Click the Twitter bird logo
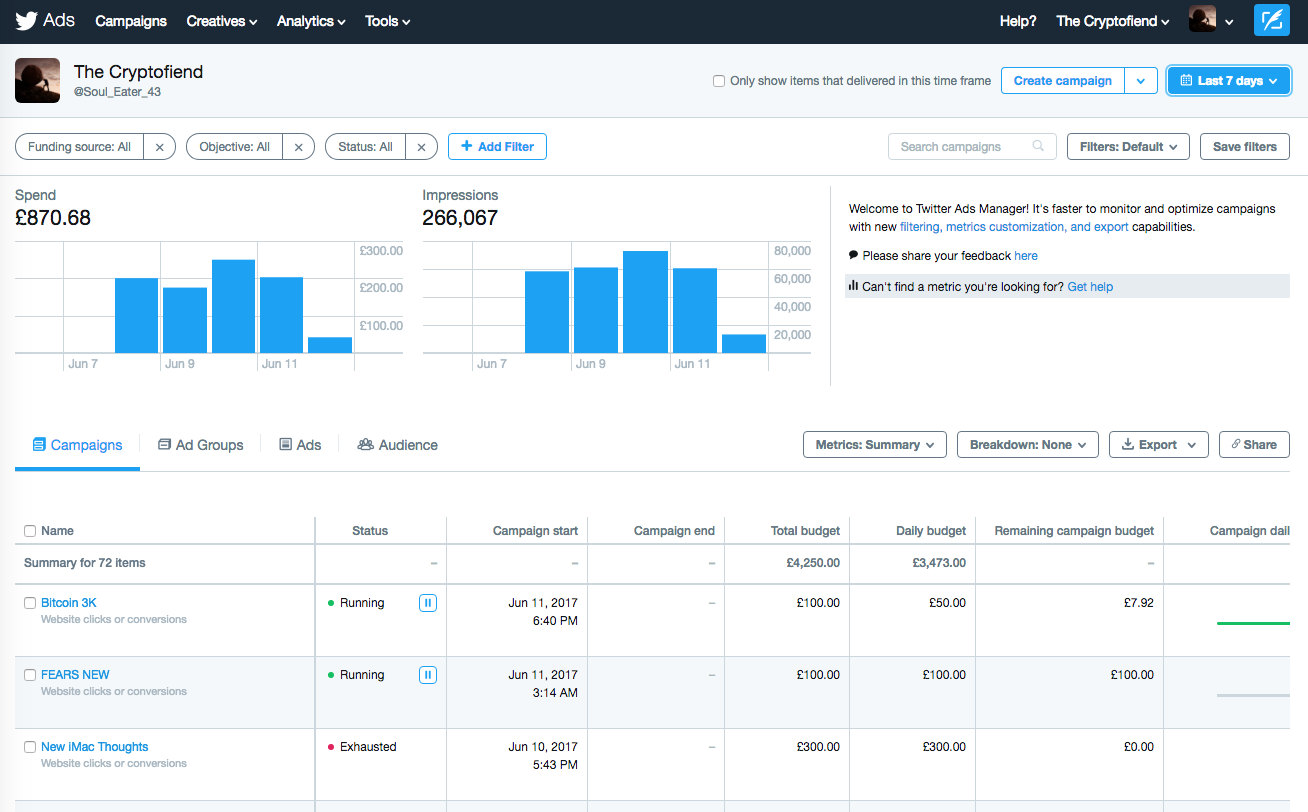The height and width of the screenshot is (812, 1308). [x=27, y=21]
